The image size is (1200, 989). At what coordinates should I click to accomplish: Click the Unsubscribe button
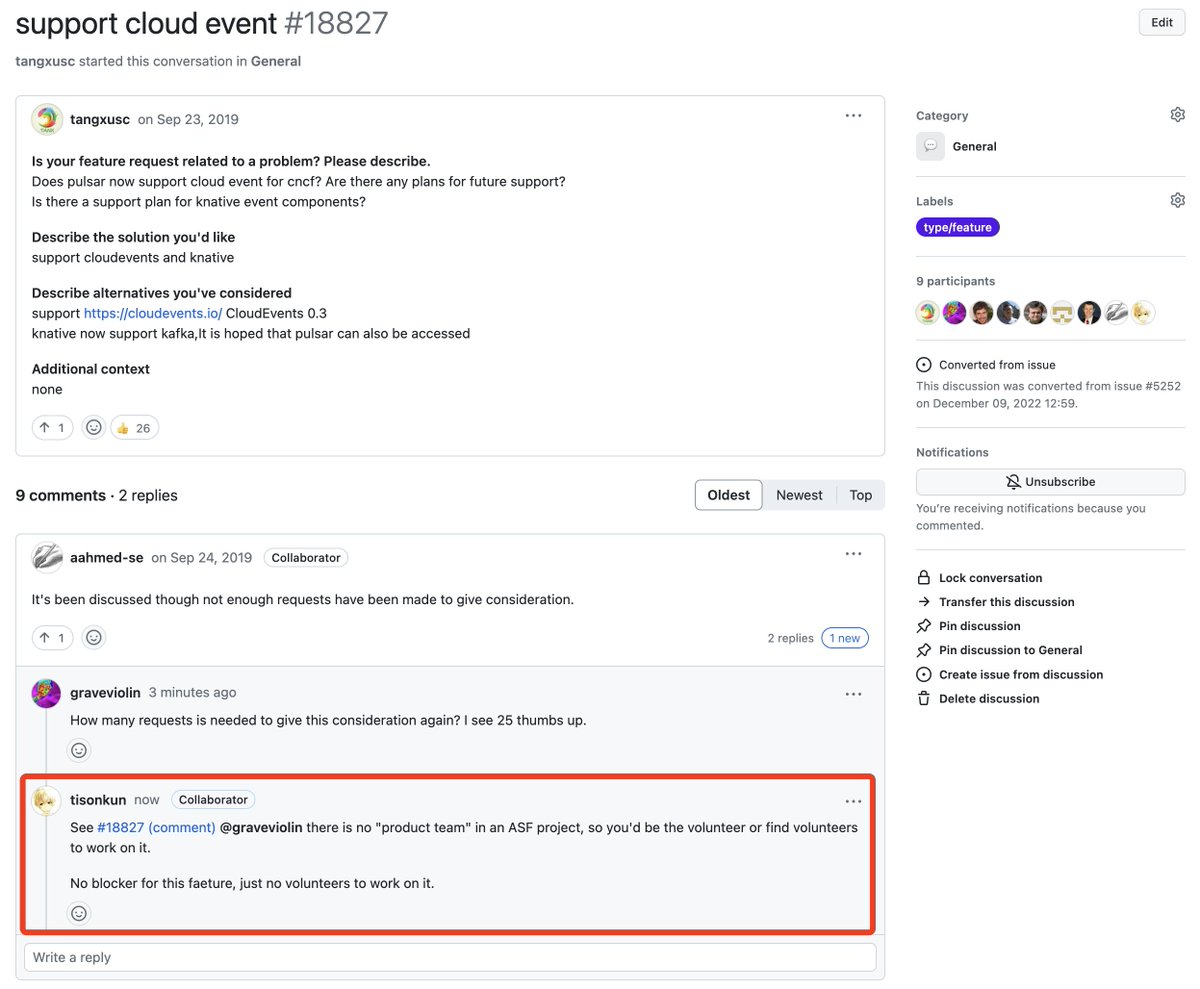[x=1050, y=481]
